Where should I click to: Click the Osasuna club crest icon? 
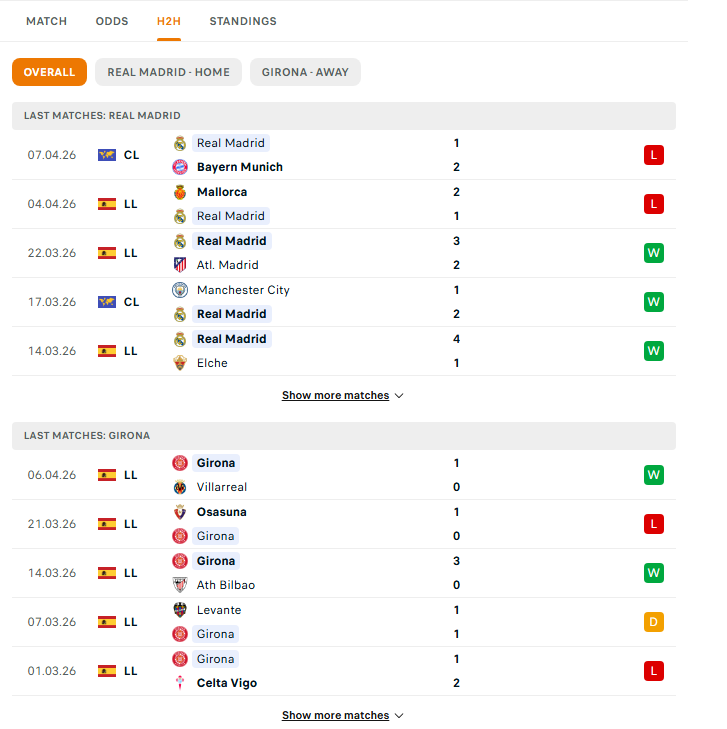tap(180, 512)
